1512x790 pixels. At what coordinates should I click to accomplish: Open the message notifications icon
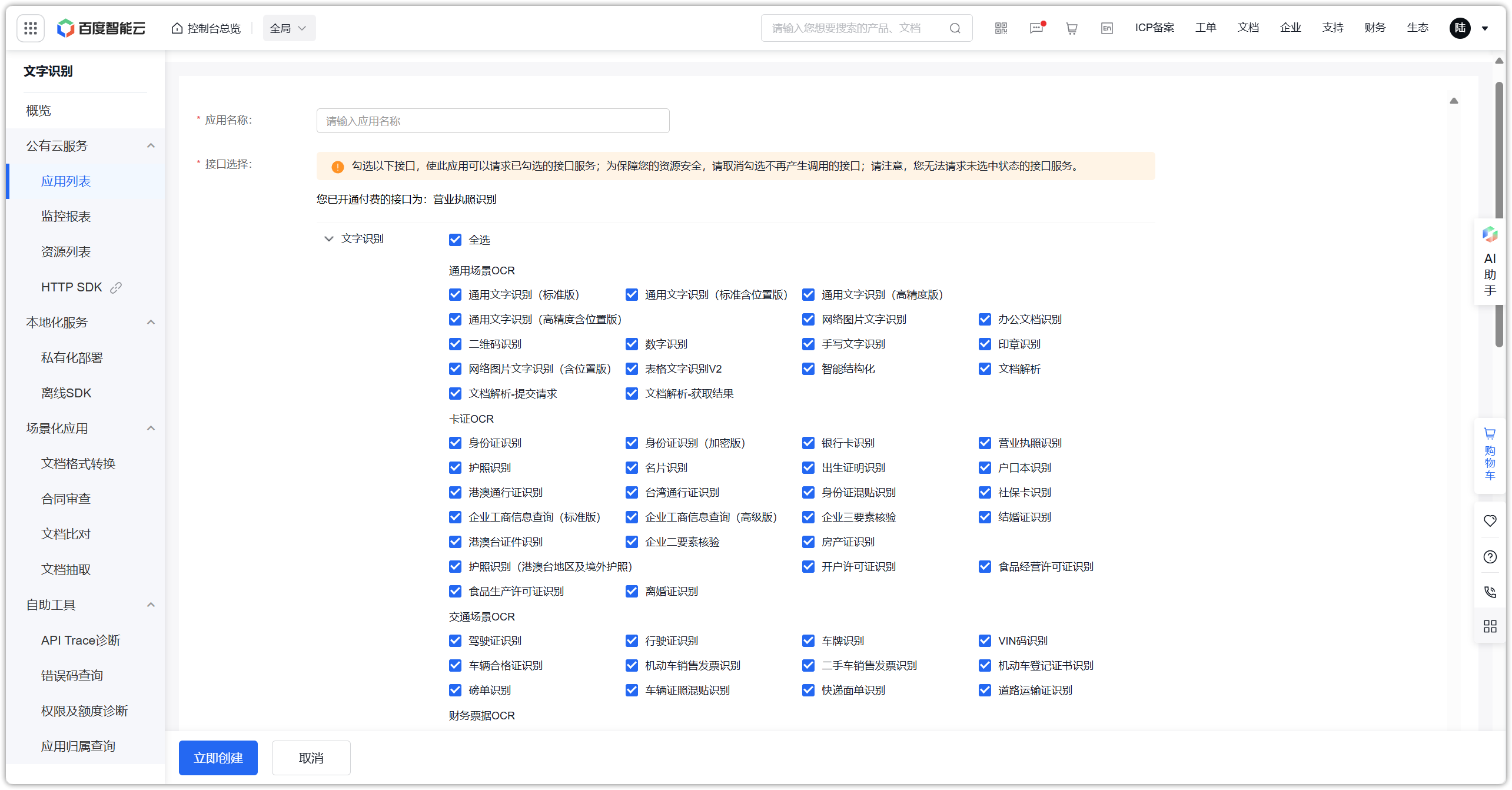1036,28
